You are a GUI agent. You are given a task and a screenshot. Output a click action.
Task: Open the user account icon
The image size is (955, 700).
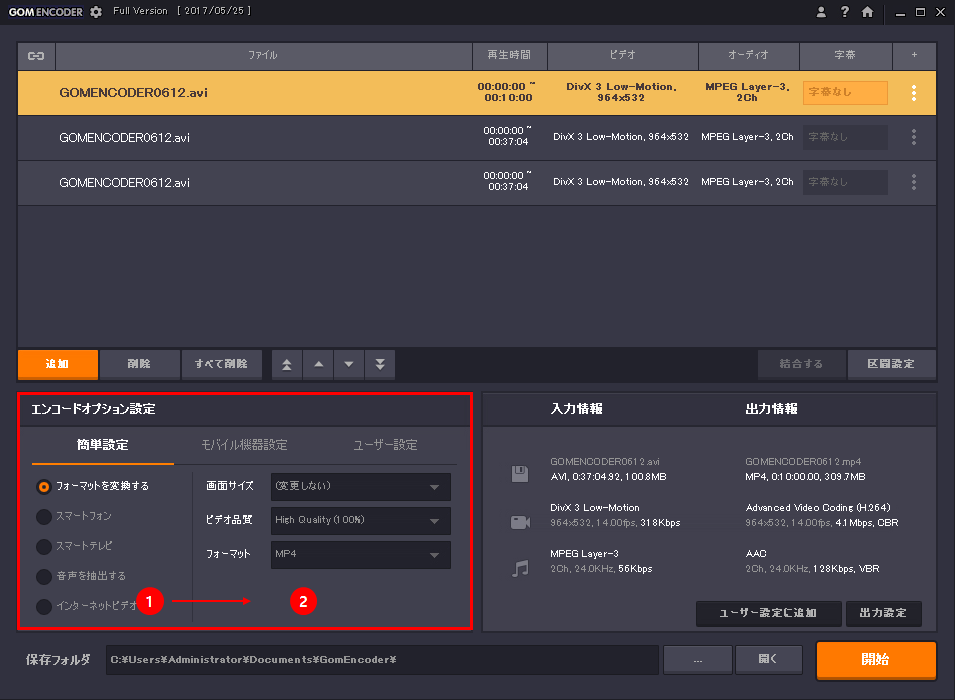click(821, 12)
